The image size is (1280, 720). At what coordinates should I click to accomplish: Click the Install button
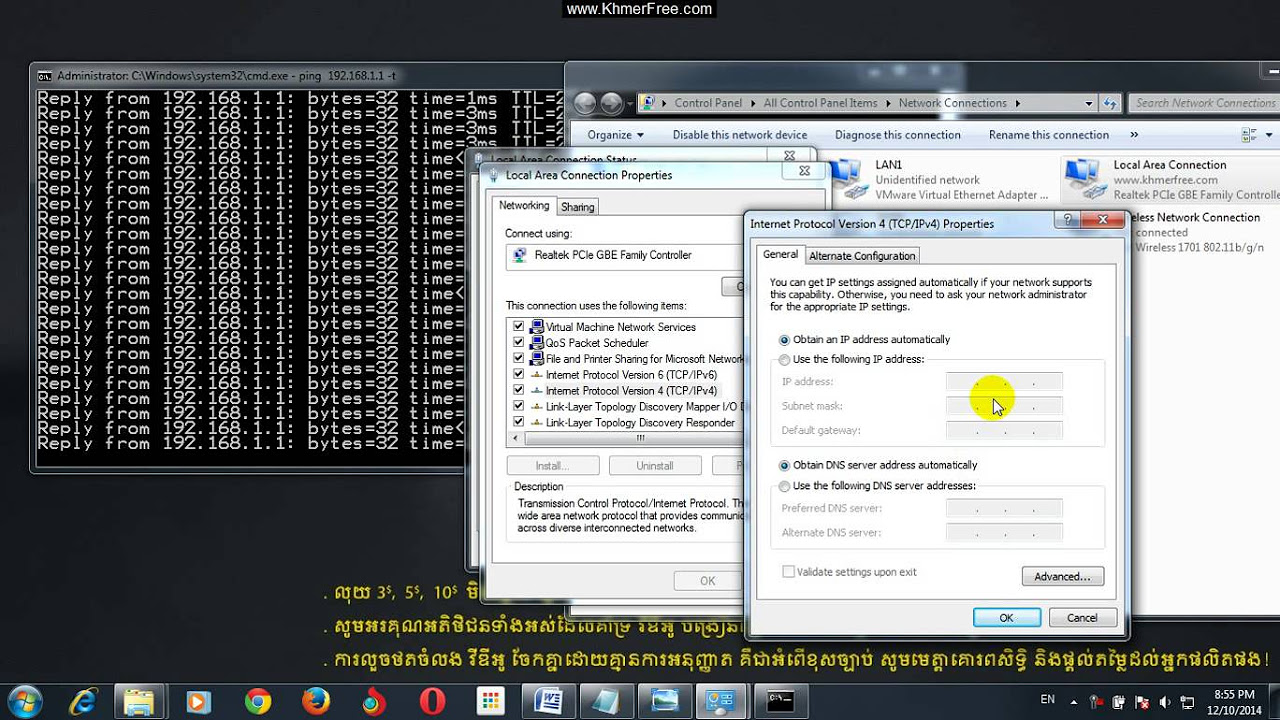point(553,466)
